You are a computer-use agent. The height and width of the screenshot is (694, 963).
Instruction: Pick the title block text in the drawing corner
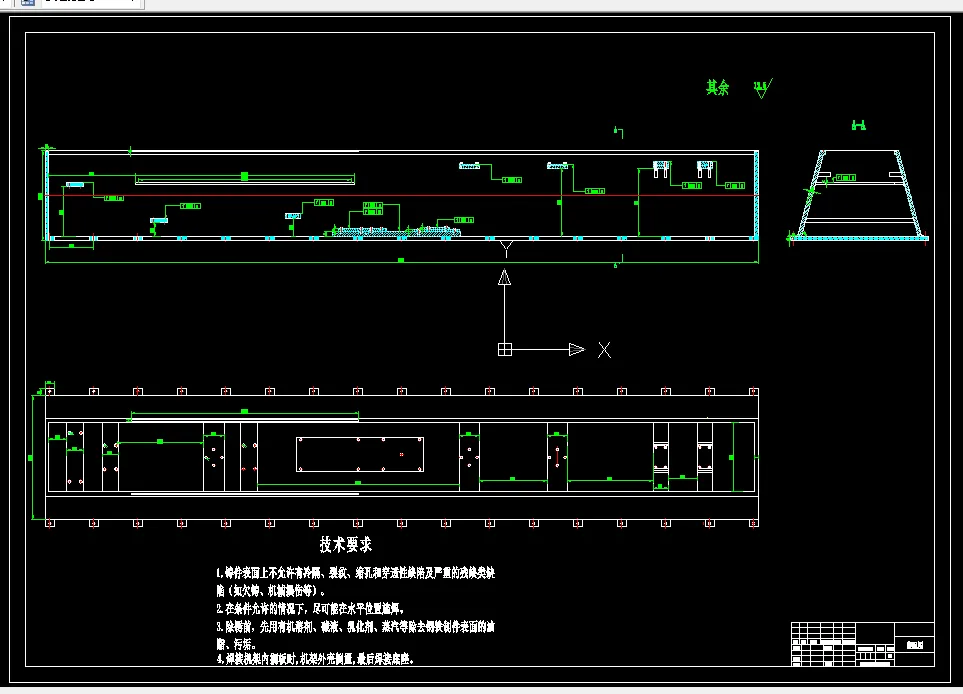[x=914, y=645]
